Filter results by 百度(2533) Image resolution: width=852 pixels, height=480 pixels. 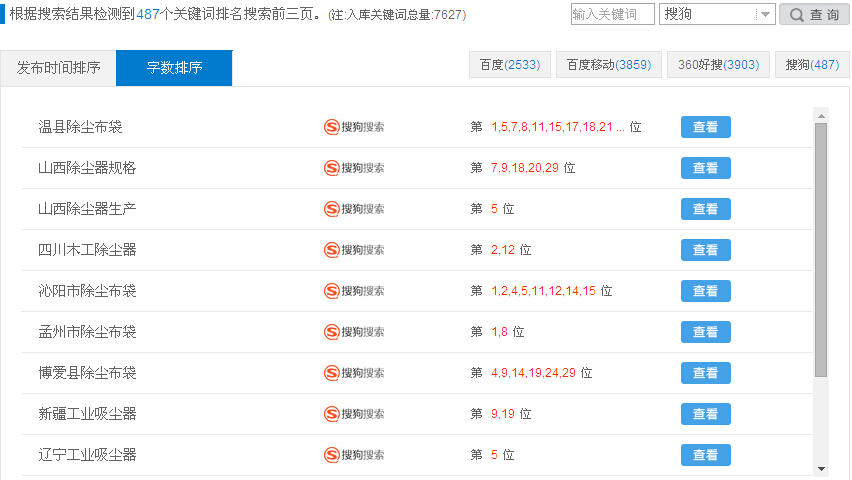[510, 65]
